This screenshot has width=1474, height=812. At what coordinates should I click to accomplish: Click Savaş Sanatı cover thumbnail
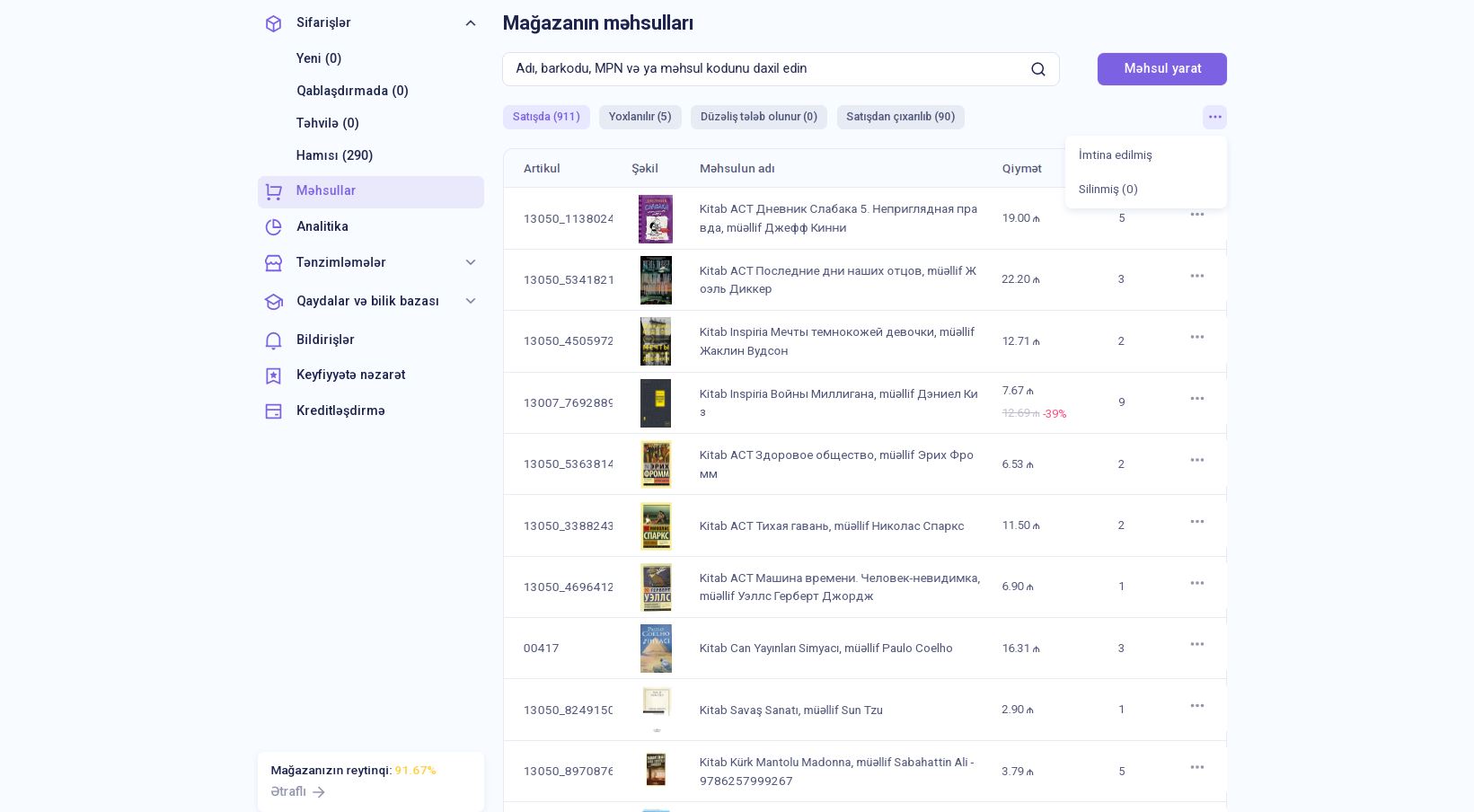(657, 710)
